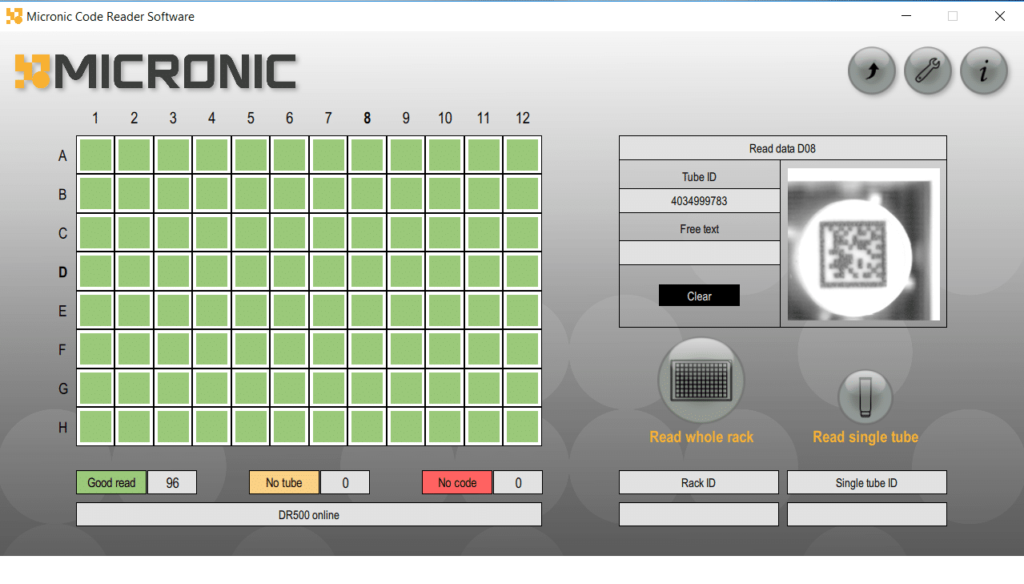Click row header A
The image size is (1024, 584).
pos(63,155)
